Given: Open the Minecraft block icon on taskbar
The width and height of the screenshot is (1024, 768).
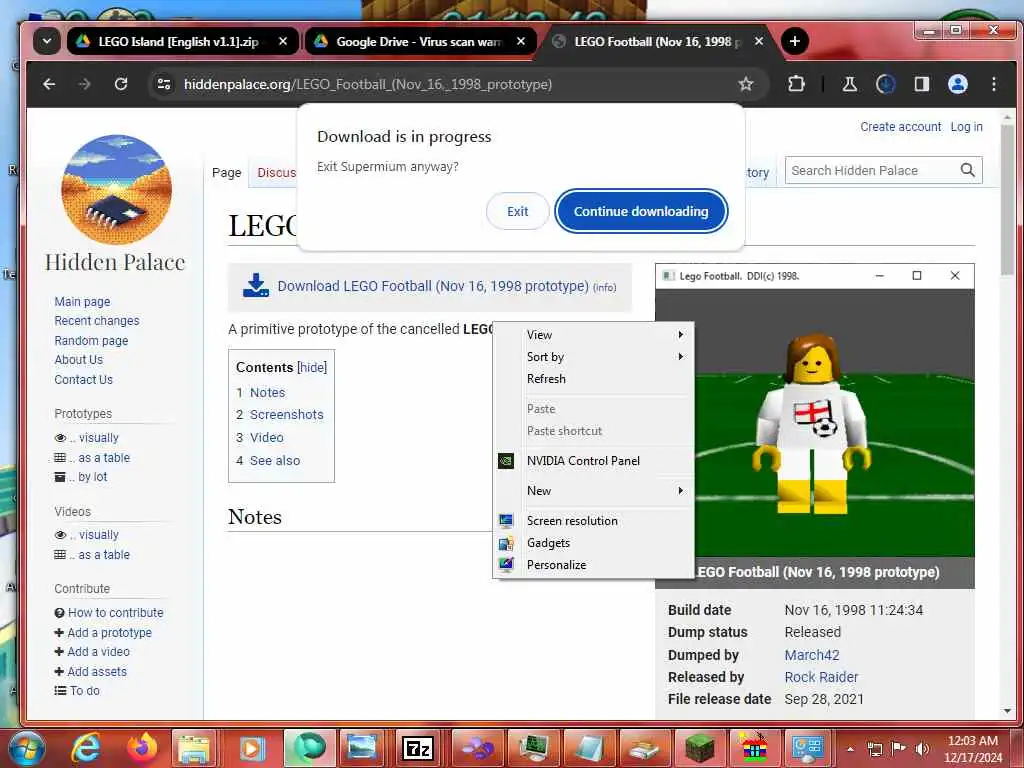Looking at the screenshot, I should [x=700, y=748].
